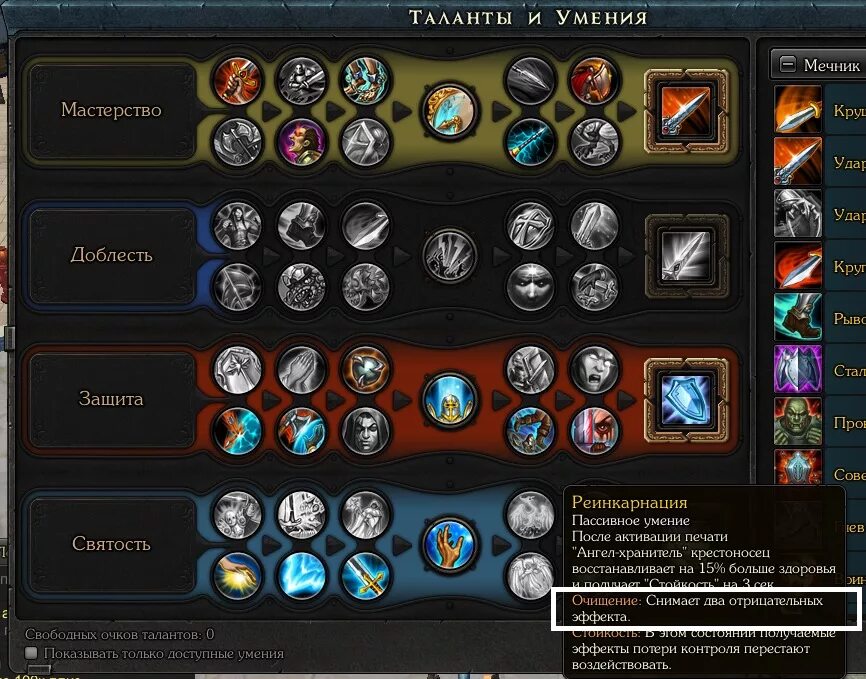The height and width of the screenshot is (679, 866).
Task: Click the shouting man talent icon in Мастерство
Action: click(302, 143)
